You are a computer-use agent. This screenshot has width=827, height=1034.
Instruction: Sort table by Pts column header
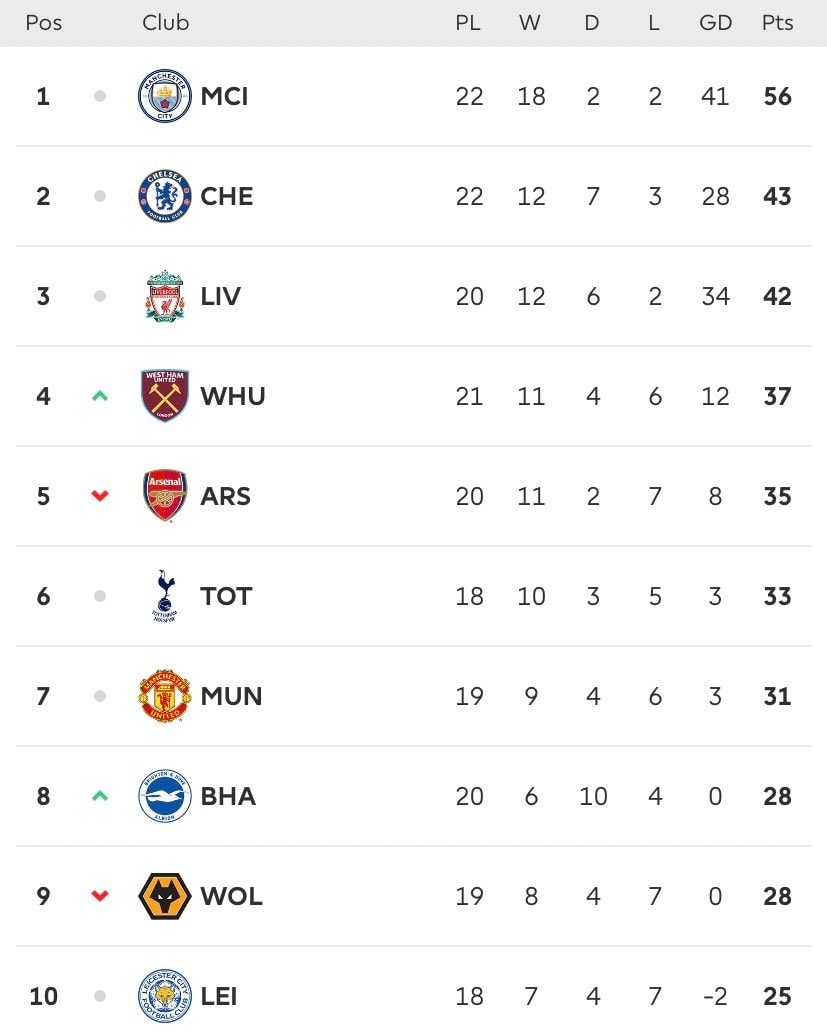[778, 23]
